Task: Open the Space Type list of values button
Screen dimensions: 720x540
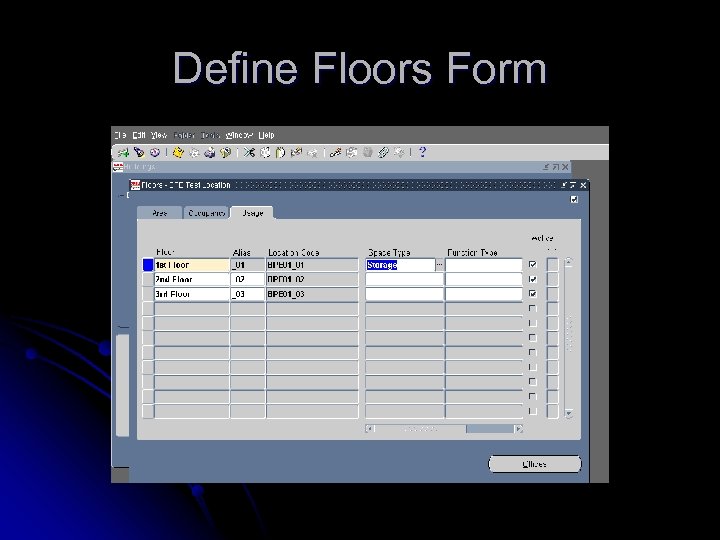Action: click(x=439, y=265)
